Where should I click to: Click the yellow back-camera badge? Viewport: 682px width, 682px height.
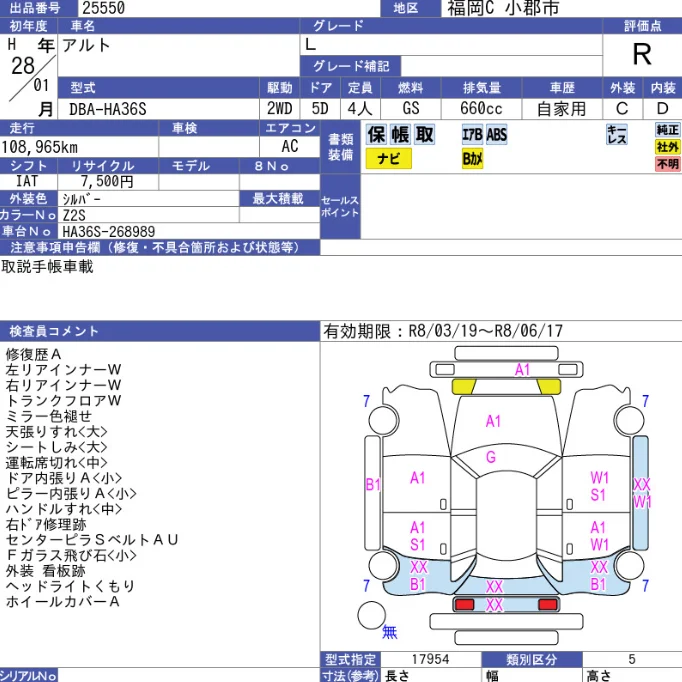pyautogui.click(x=472, y=158)
